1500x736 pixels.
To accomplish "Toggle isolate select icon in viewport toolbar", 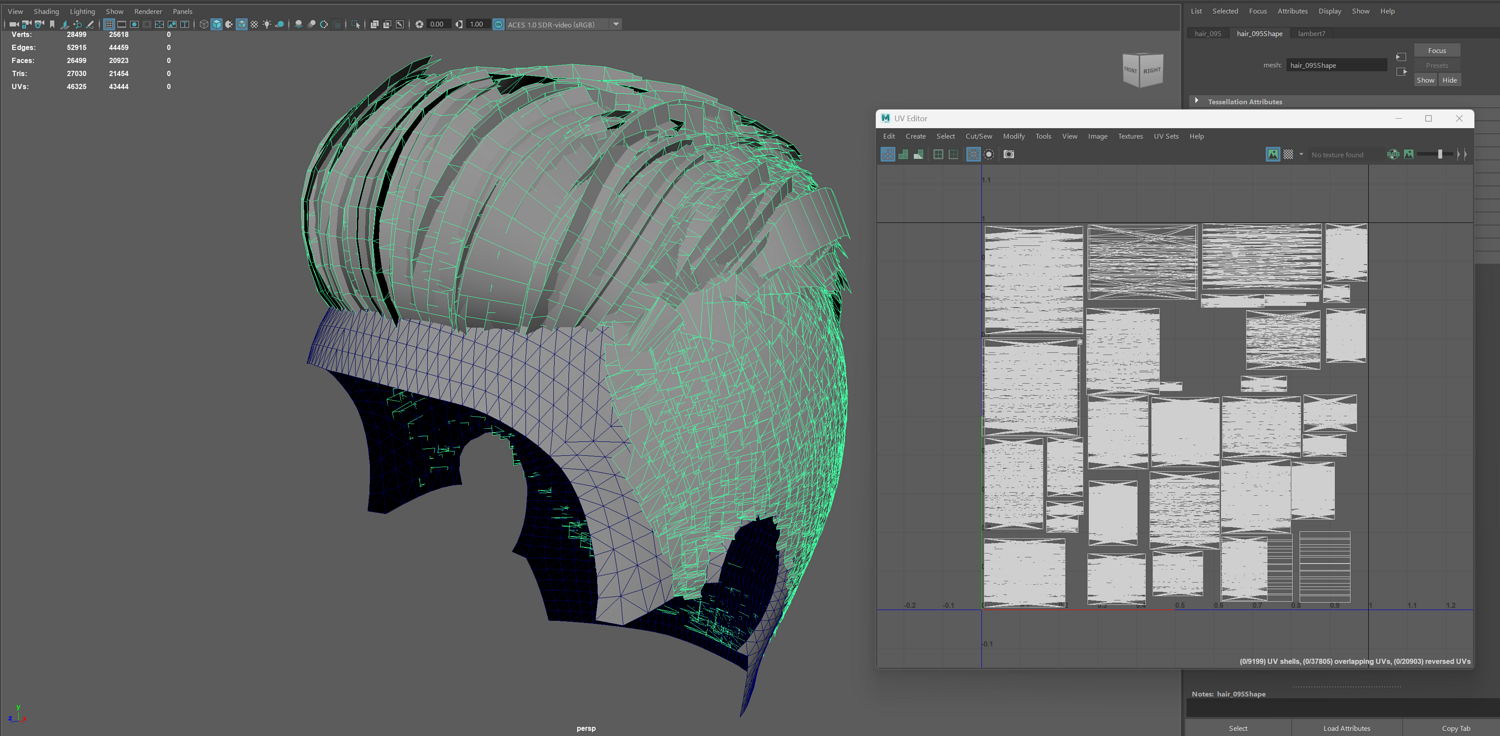I will point(356,24).
